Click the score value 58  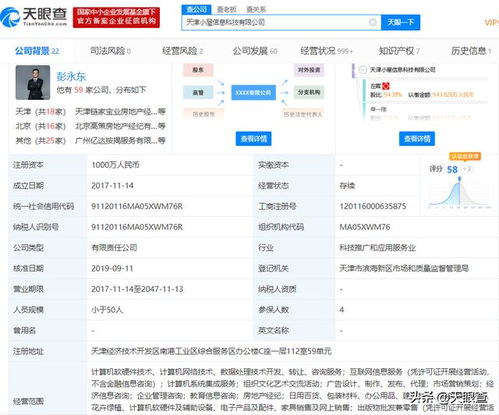[452, 170]
